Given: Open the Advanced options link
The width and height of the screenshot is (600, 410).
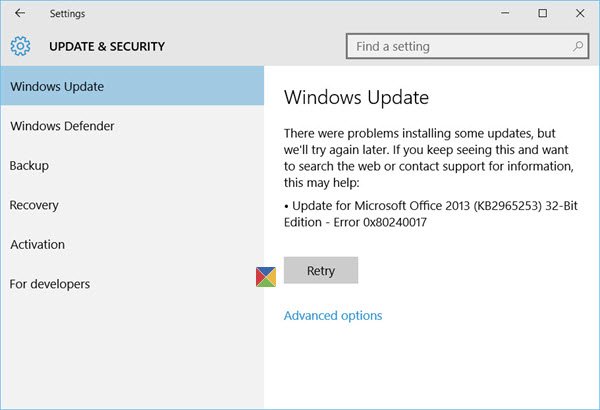Looking at the screenshot, I should (333, 315).
